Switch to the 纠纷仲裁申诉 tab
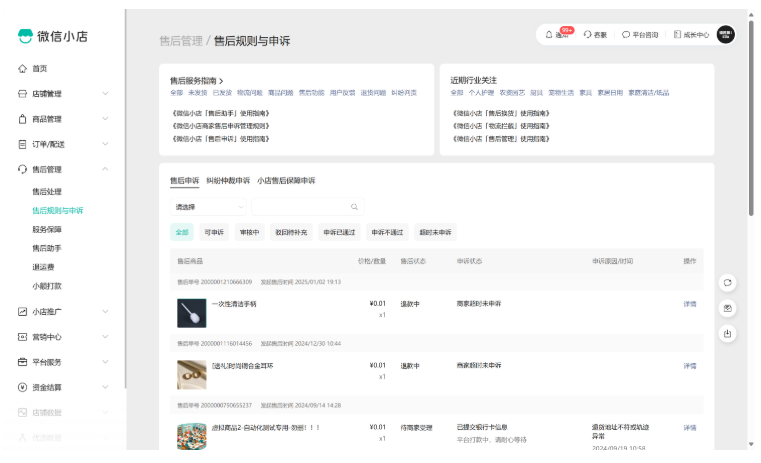This screenshot has width=761, height=463. point(228,181)
